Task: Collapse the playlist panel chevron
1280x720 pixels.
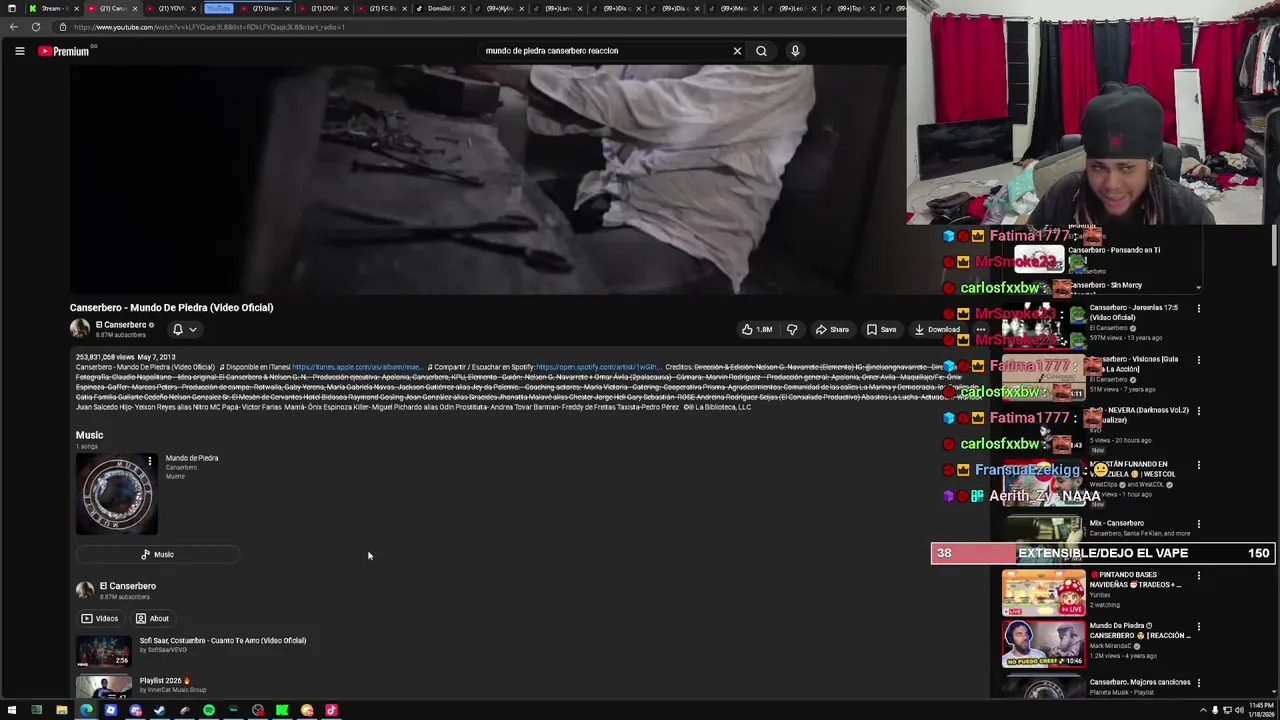Action: coord(1198,288)
